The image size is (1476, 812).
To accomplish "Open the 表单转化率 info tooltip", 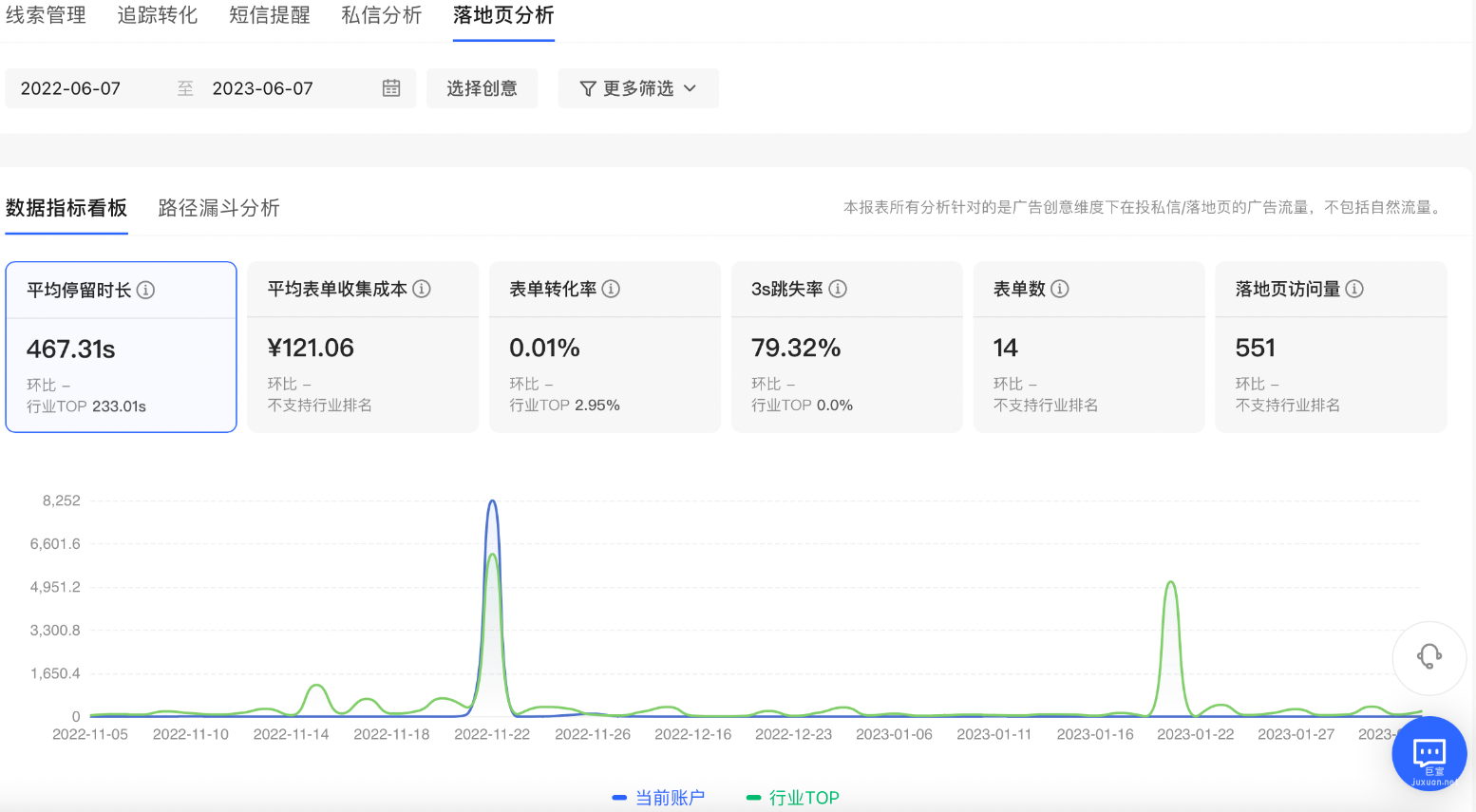I will [x=612, y=289].
